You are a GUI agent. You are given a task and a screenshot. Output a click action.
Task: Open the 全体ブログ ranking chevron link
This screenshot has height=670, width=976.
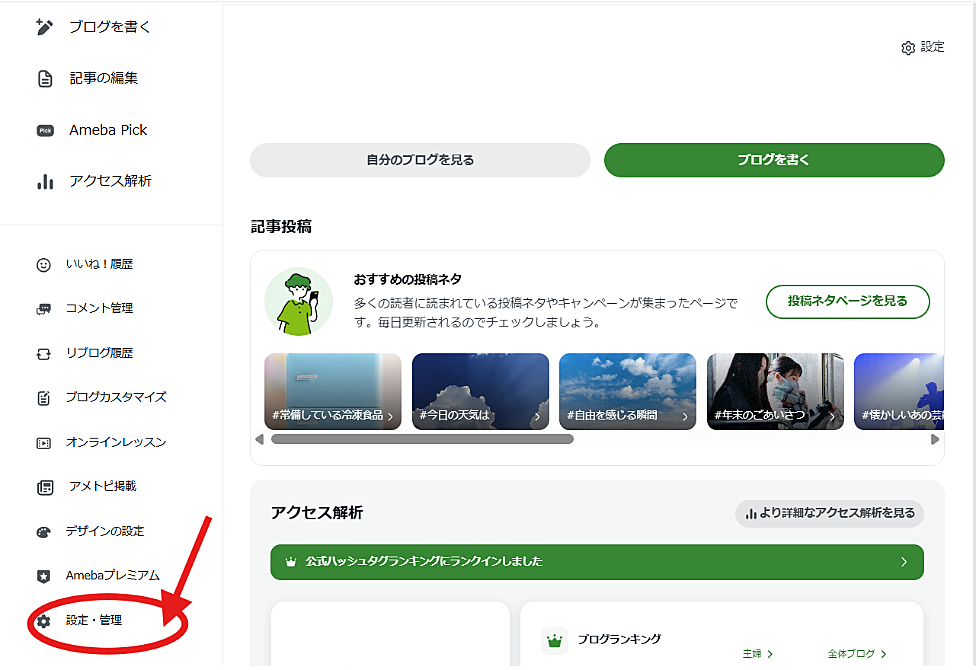point(857,654)
